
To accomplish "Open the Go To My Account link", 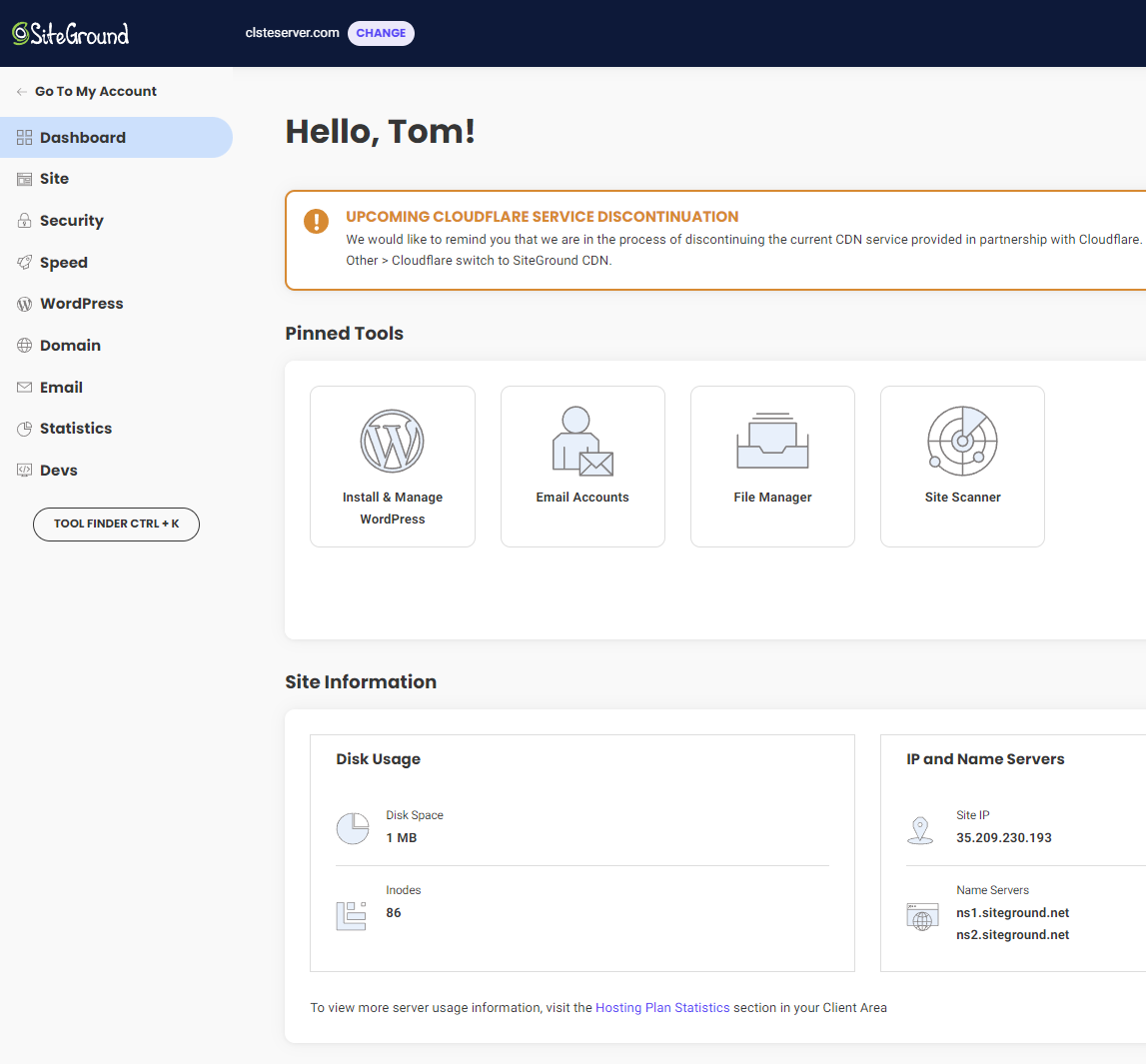I will [x=96, y=91].
